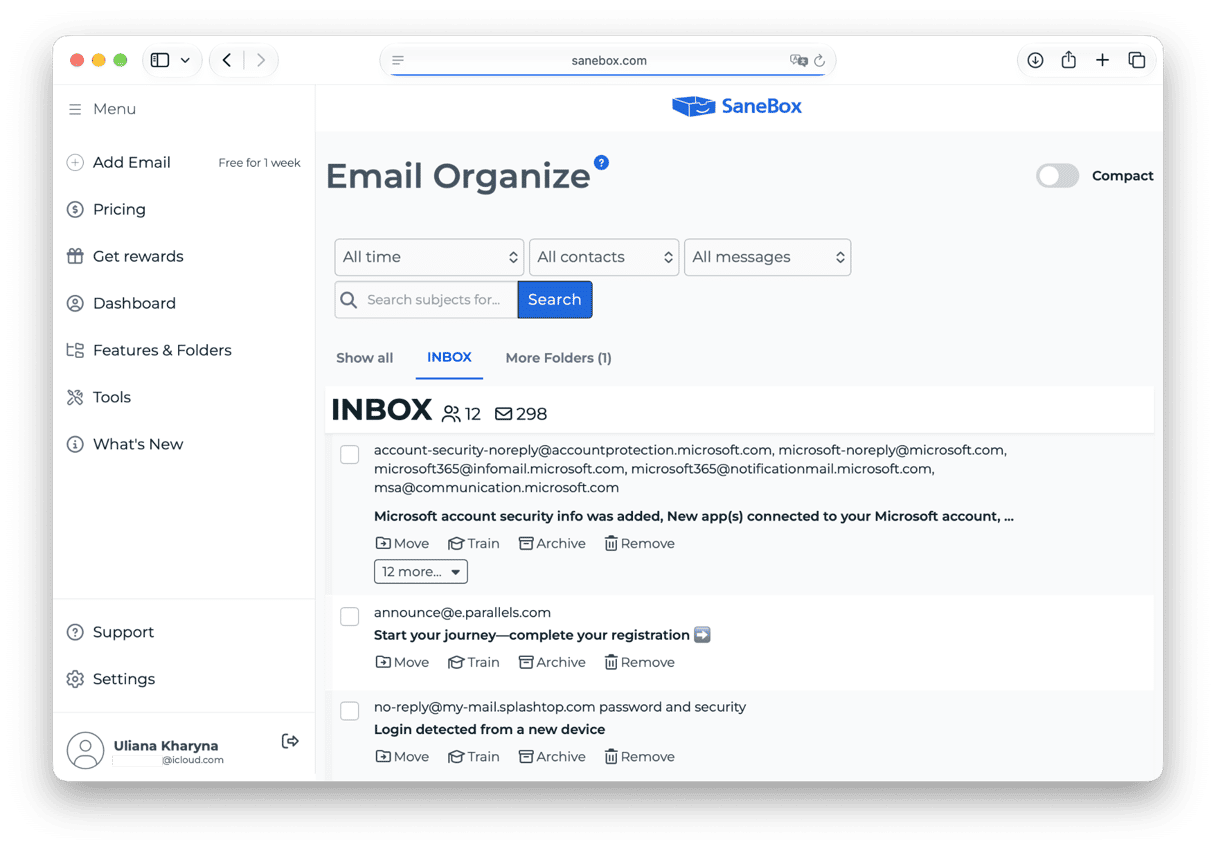Click the SaneBox logo
Image resolution: width=1216 pixels, height=851 pixels.
click(737, 106)
